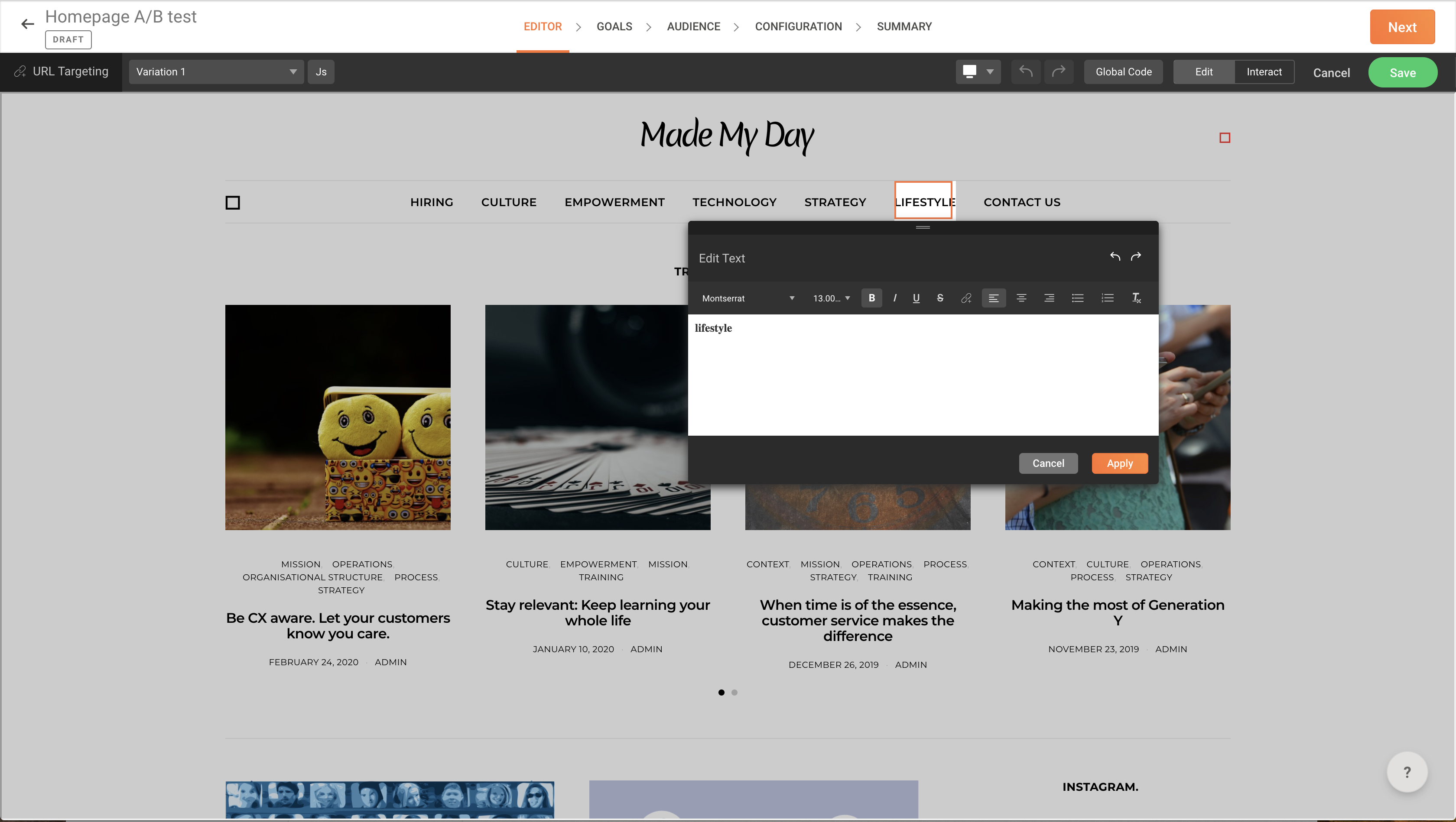Image resolution: width=1456 pixels, height=822 pixels.
Task: Open the AUDIENCE step
Action: 693,26
